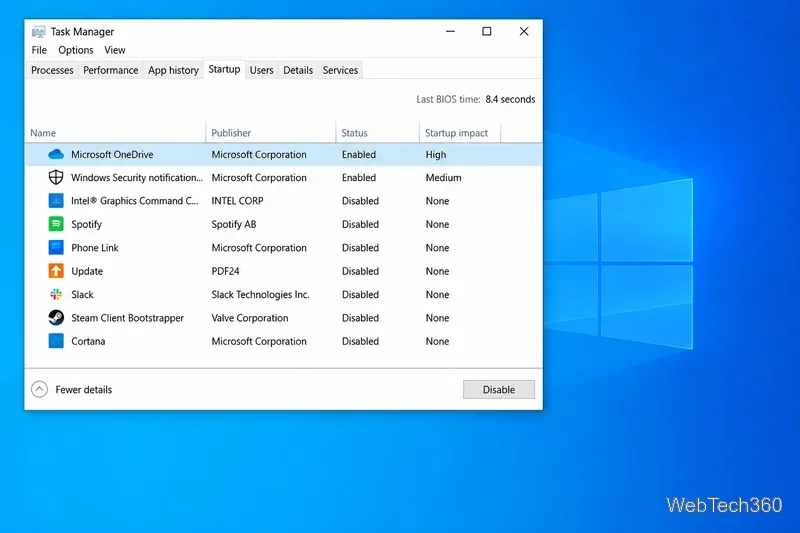Click OneDrive's Enabled status cell
Screen dimensions: 800x533
[359, 155]
